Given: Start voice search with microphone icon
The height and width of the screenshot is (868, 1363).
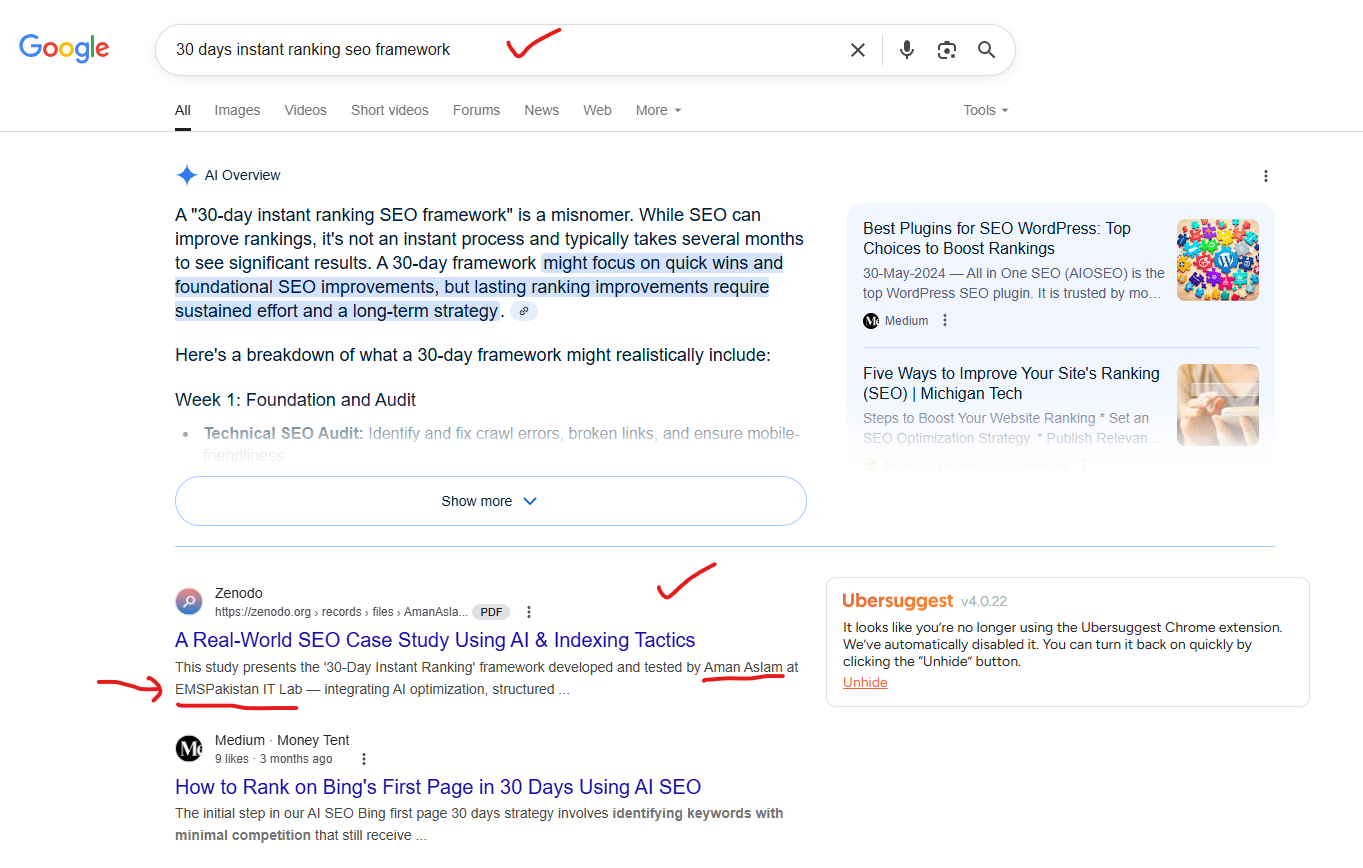Looking at the screenshot, I should (906, 50).
